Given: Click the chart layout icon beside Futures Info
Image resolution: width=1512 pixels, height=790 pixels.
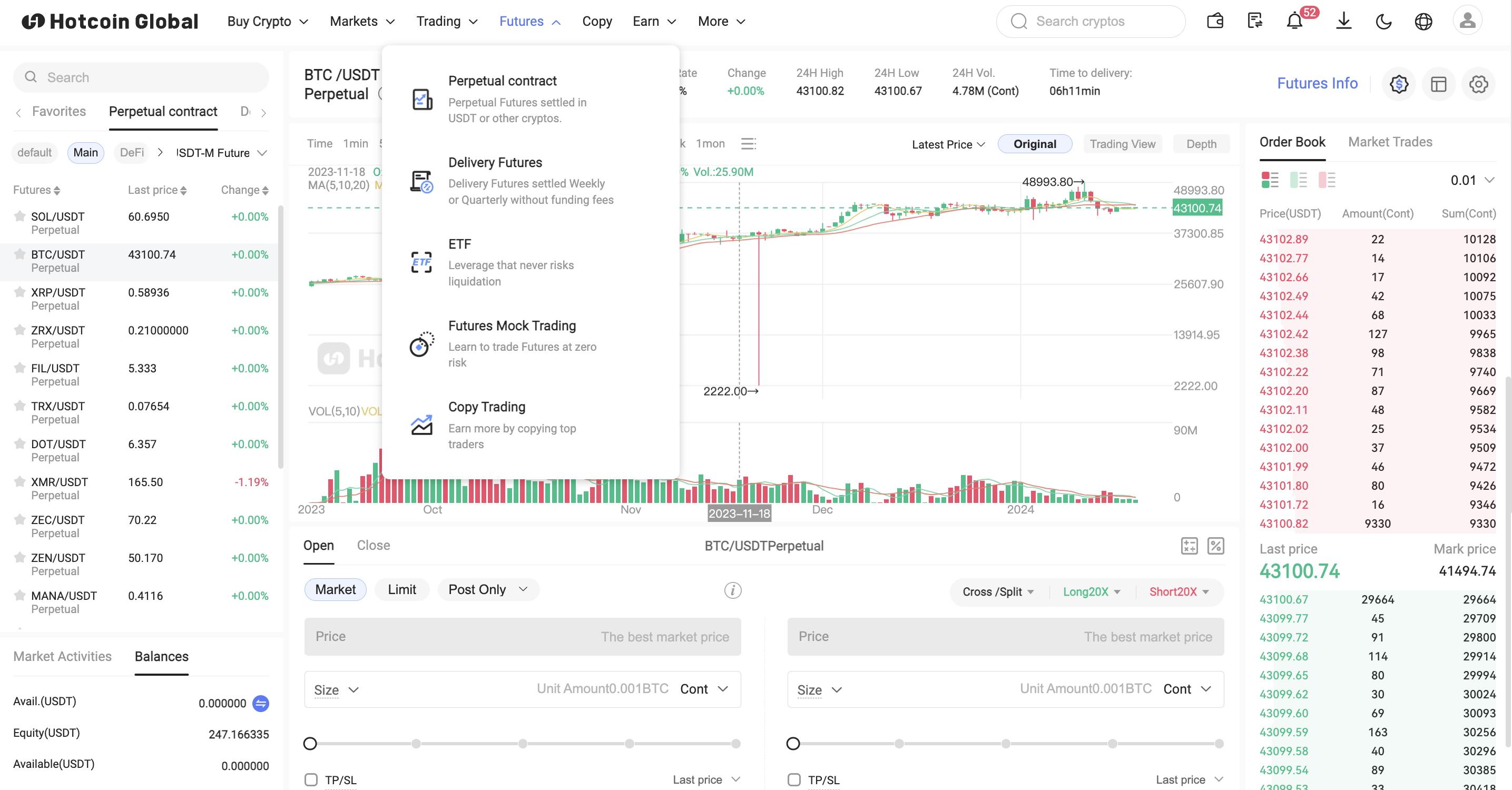Looking at the screenshot, I should point(1439,84).
